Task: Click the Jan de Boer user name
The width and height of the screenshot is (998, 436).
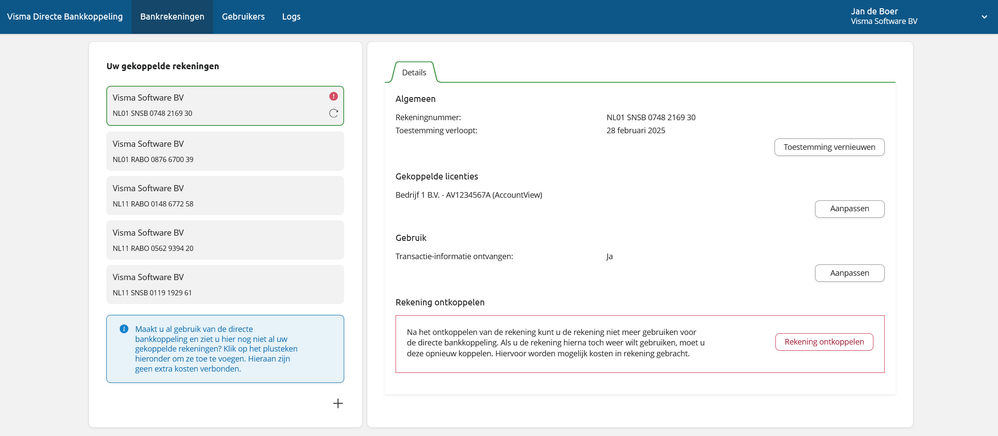Action: [873, 11]
